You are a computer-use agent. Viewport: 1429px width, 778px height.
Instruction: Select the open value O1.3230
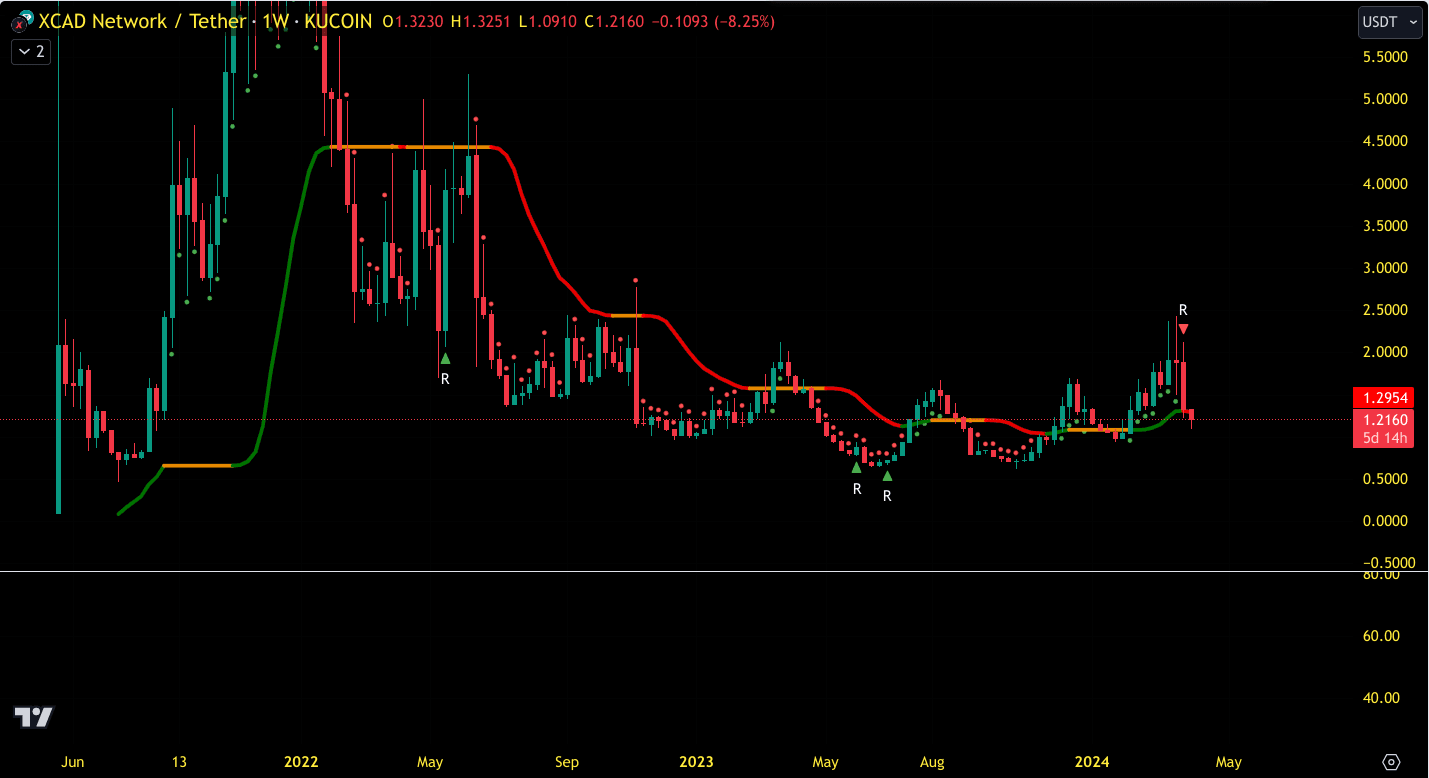tap(411, 21)
